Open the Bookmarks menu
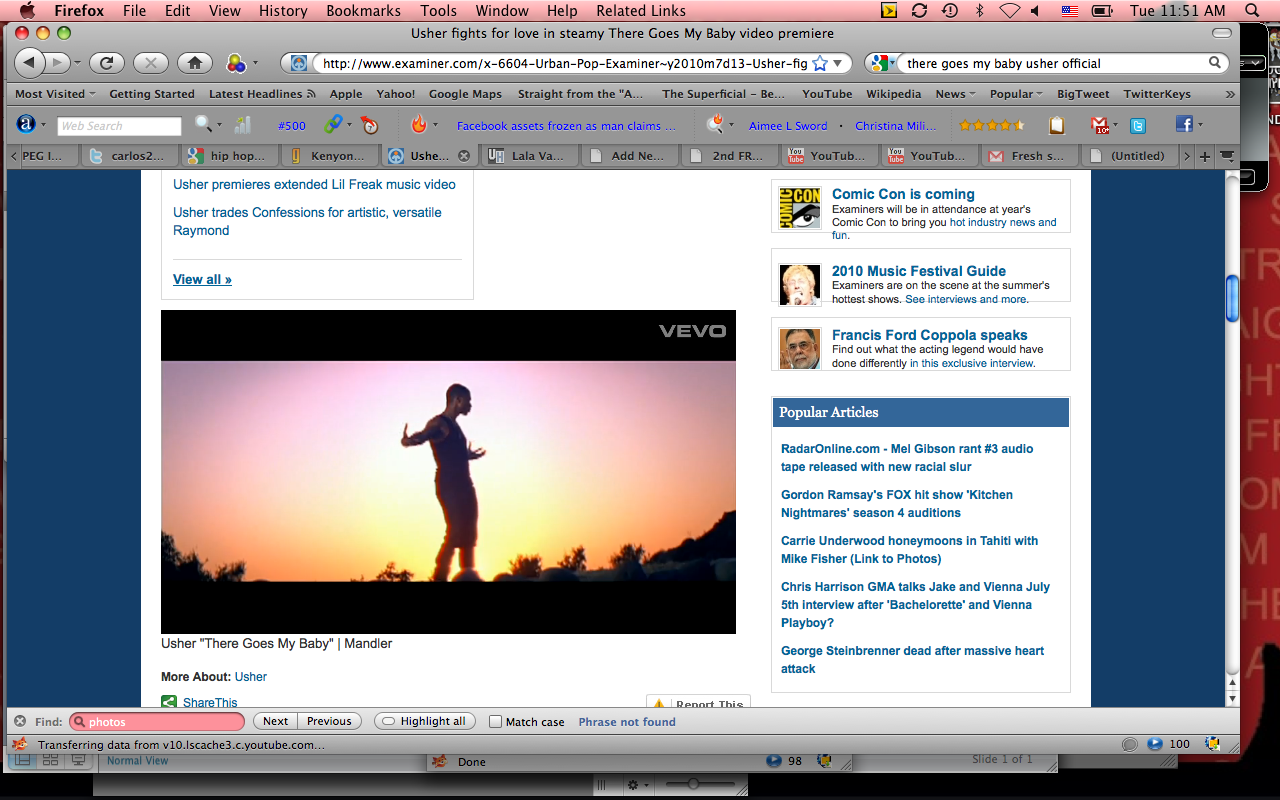The height and width of the screenshot is (800, 1280). click(361, 11)
